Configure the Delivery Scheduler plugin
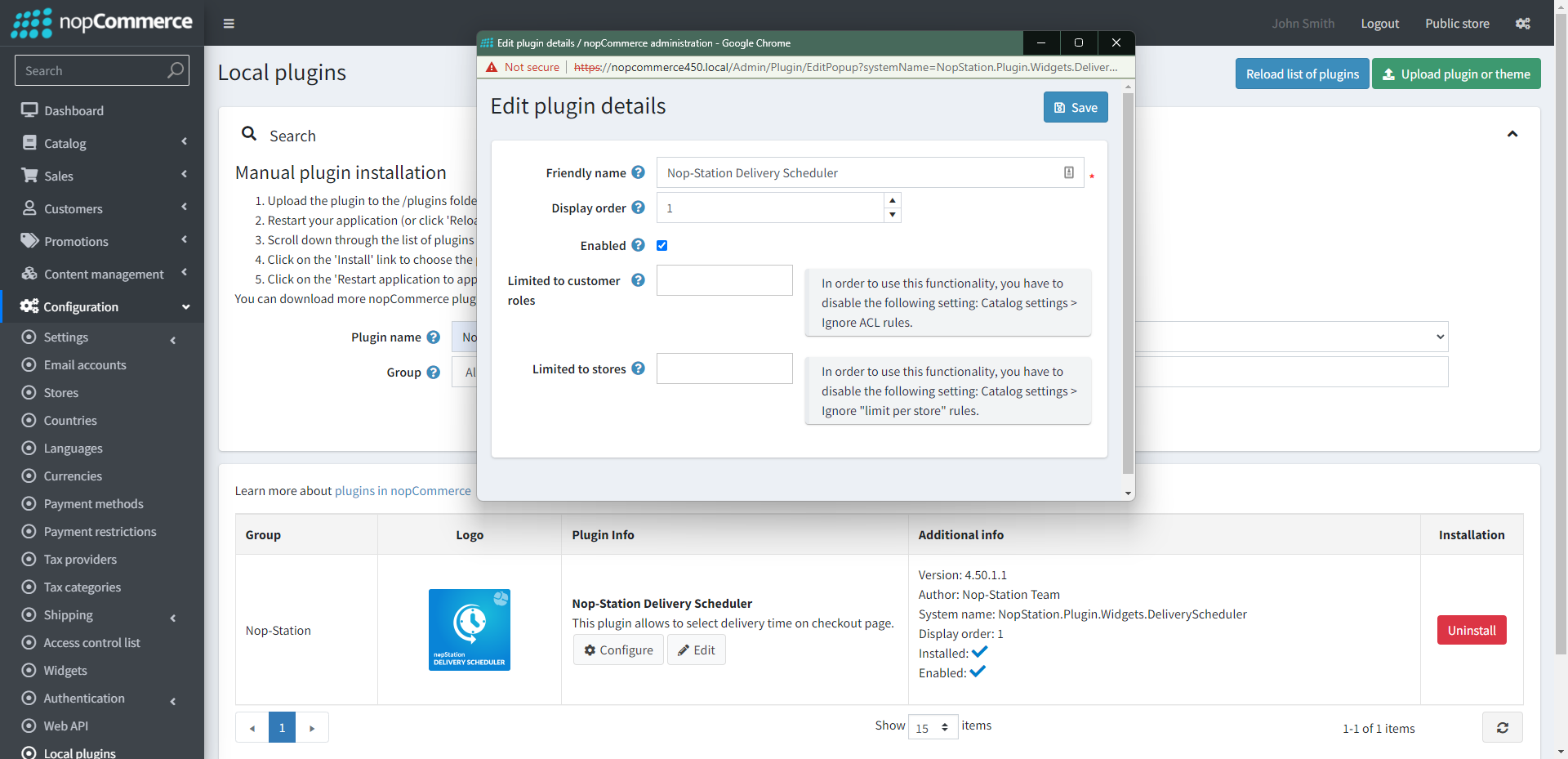Image resolution: width=1568 pixels, height=759 pixels. [618, 650]
